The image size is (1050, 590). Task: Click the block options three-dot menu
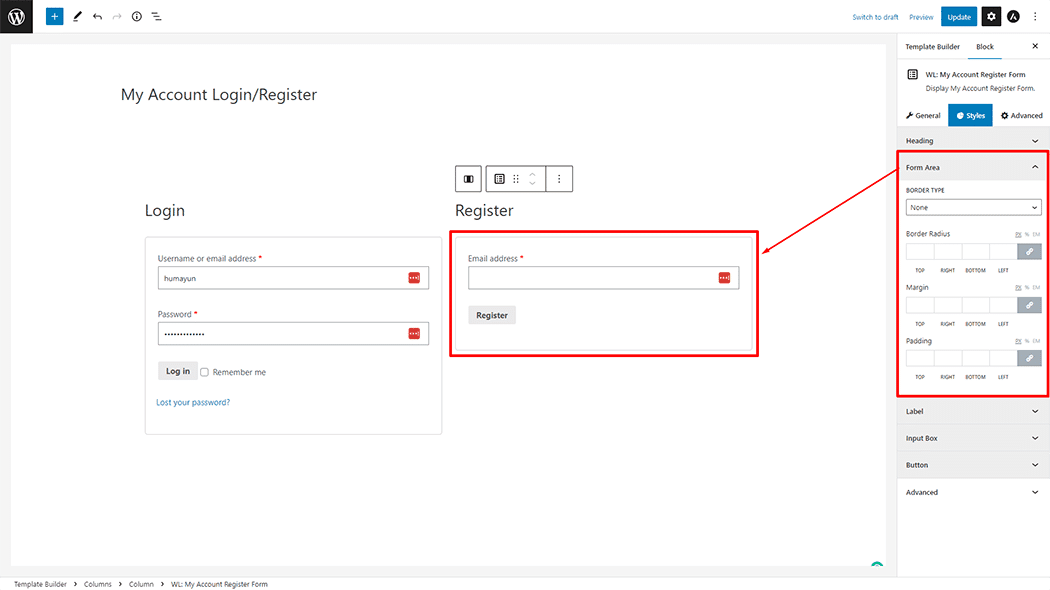pyautogui.click(x=559, y=178)
